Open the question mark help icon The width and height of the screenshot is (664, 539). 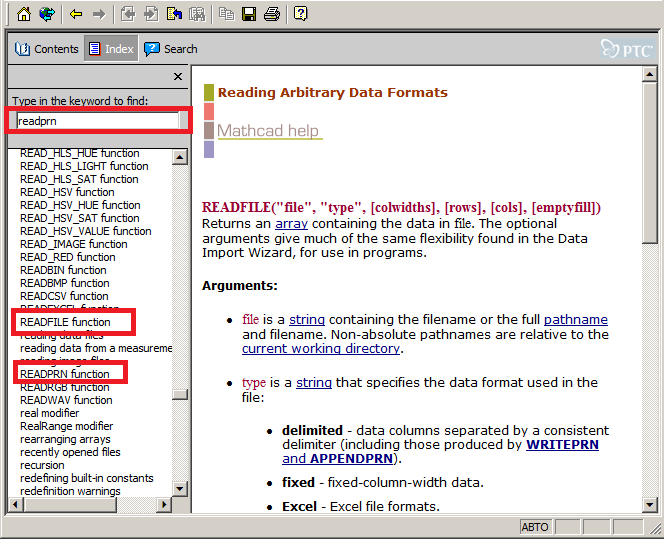(301, 14)
